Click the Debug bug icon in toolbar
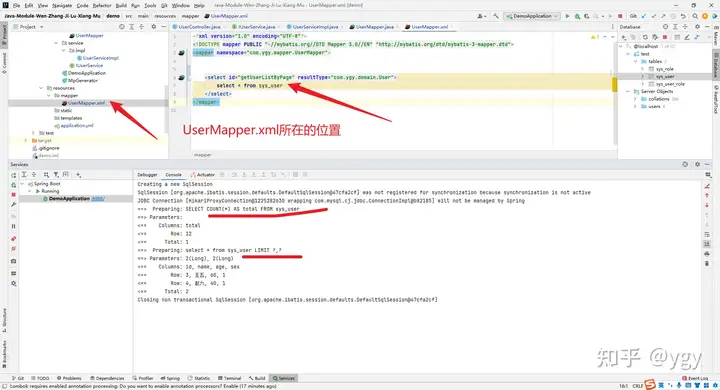The image size is (720, 390). coord(577,16)
